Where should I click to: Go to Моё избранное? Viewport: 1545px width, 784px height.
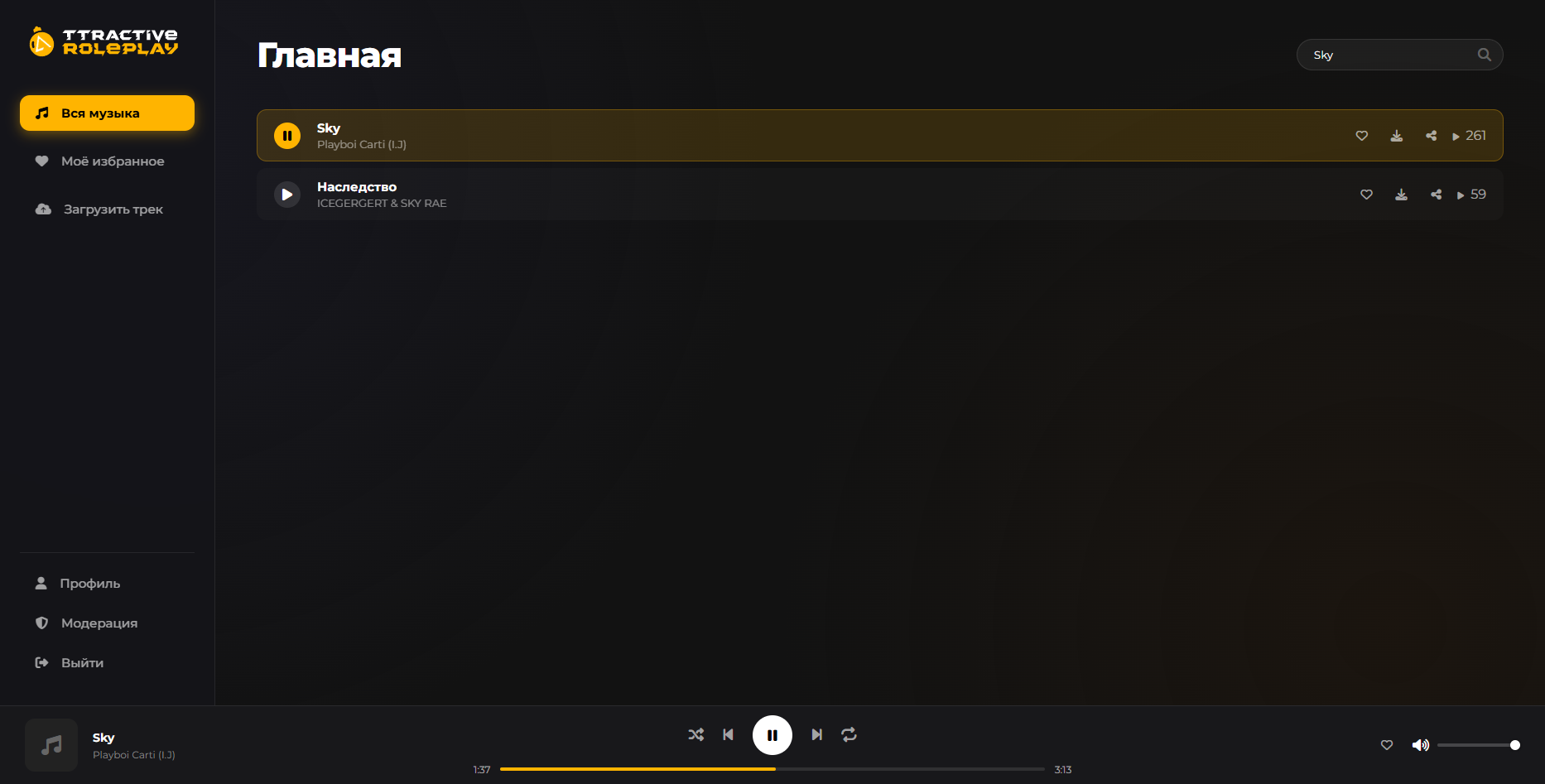point(107,161)
